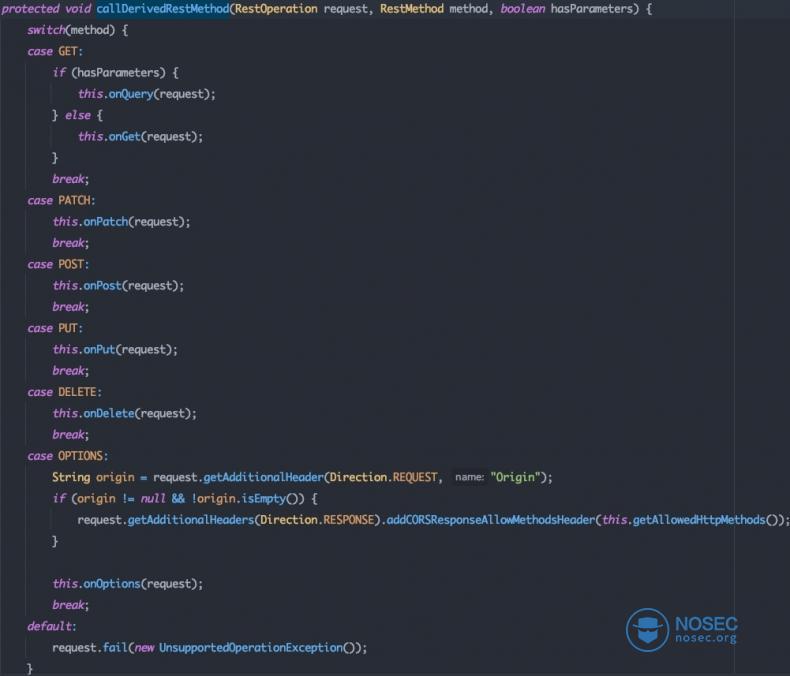Click the 'boolean hasParameters' parameter
Screen dimensions: 790x676
566,9
